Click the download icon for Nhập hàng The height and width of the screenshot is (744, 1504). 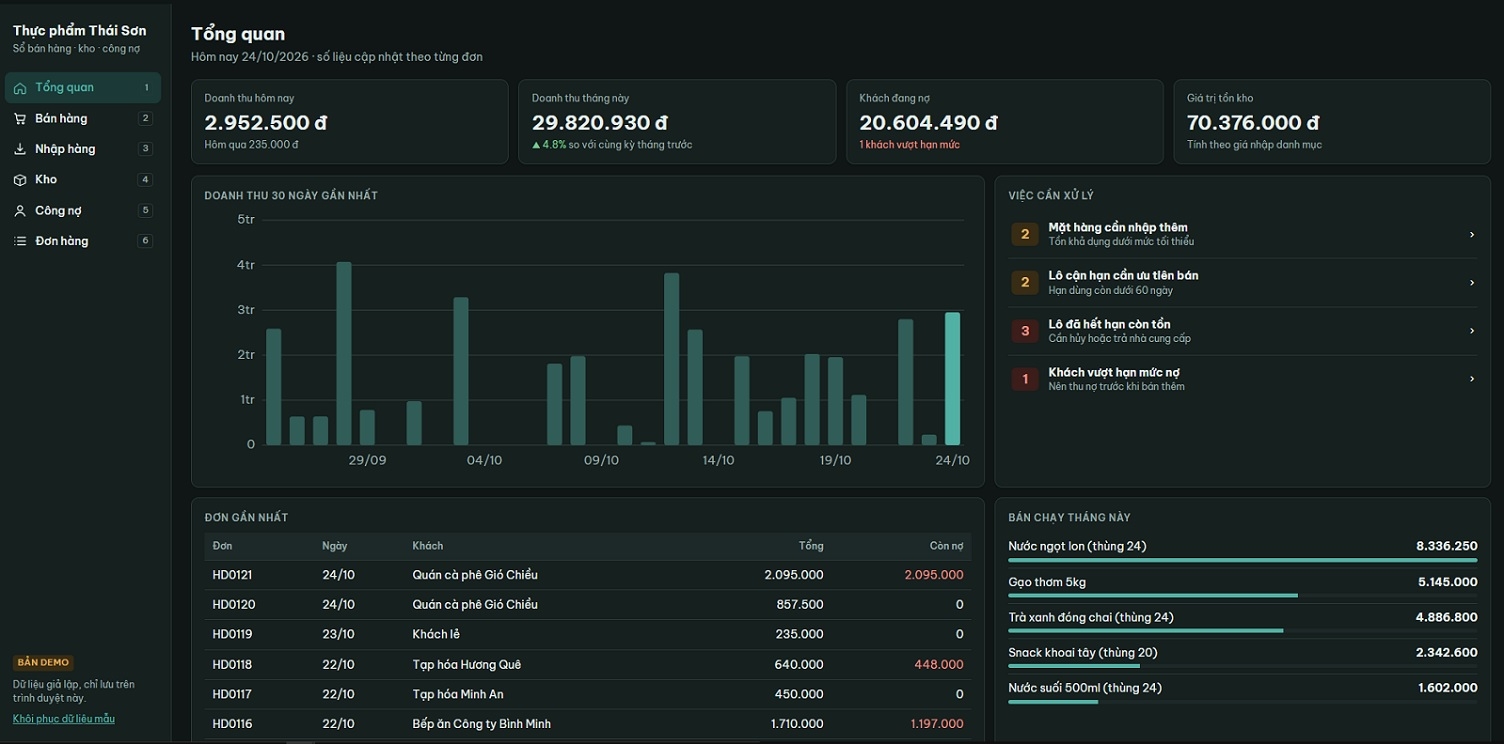(20, 149)
